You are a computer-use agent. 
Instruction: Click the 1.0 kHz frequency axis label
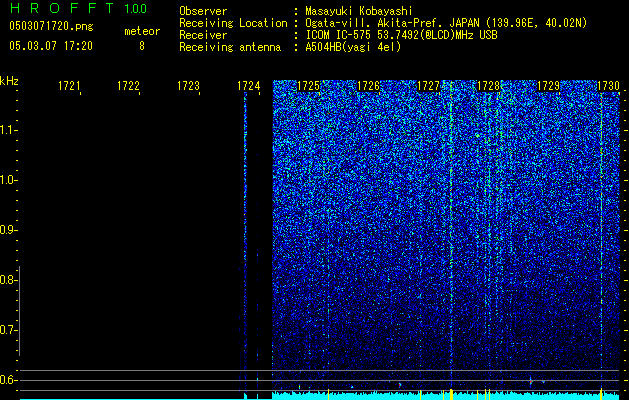(x=7, y=180)
